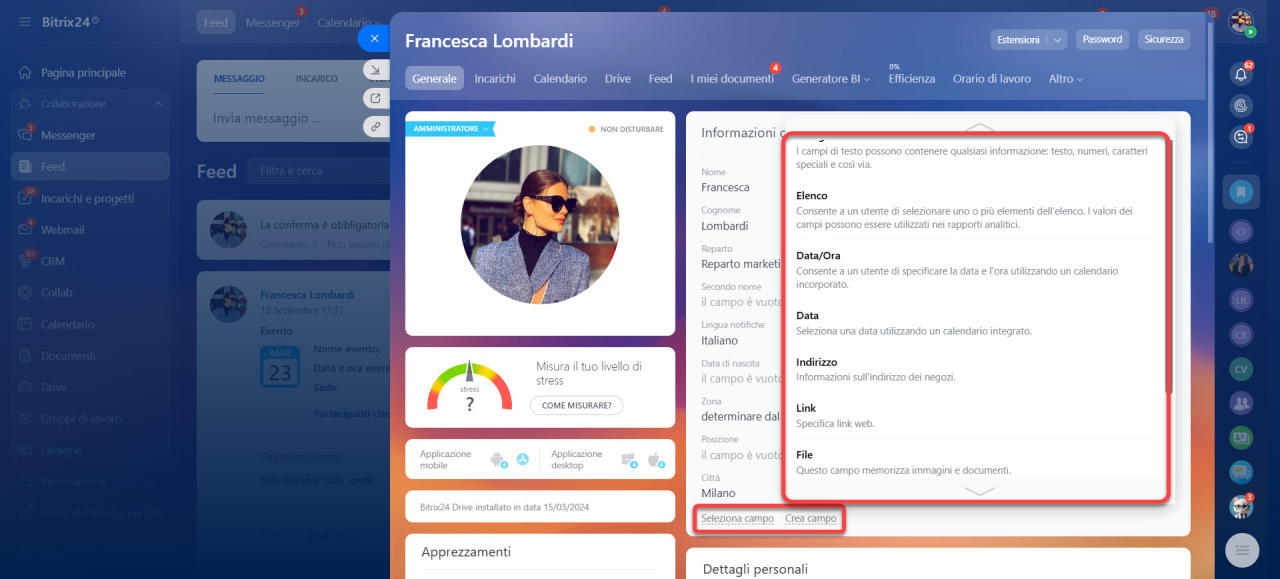Close the profile panel with X button
This screenshot has height=579, width=1280.
click(x=374, y=38)
